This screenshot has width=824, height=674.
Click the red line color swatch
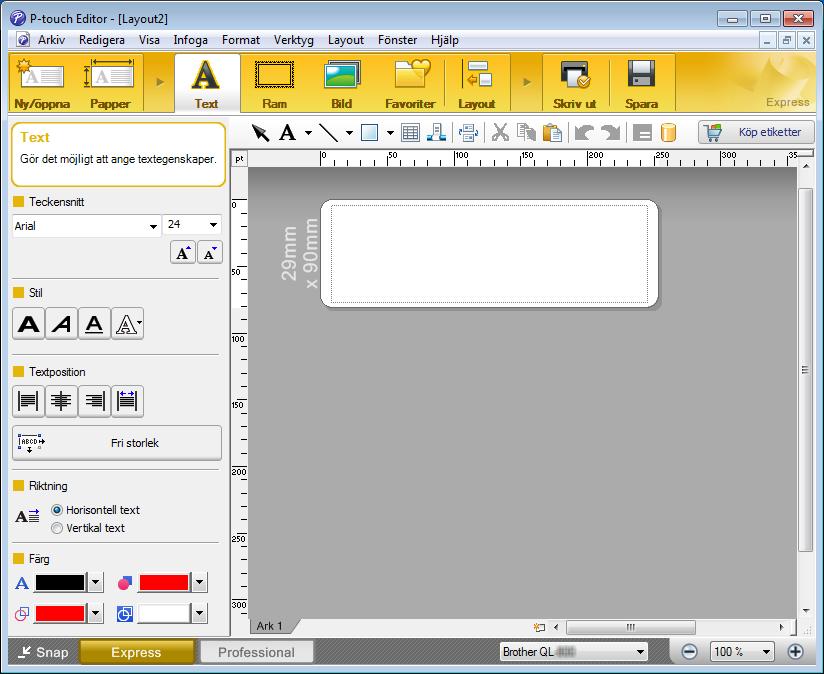(59, 613)
